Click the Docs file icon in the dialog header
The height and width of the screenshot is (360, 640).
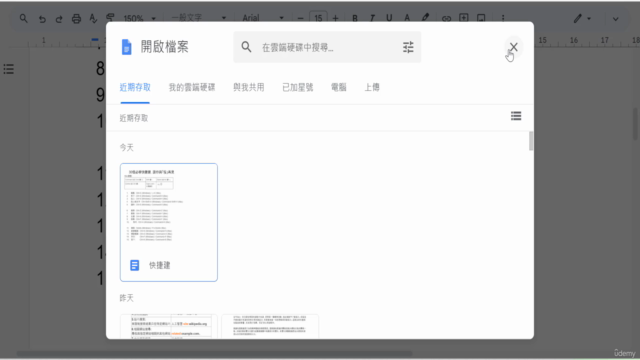tap(127, 47)
